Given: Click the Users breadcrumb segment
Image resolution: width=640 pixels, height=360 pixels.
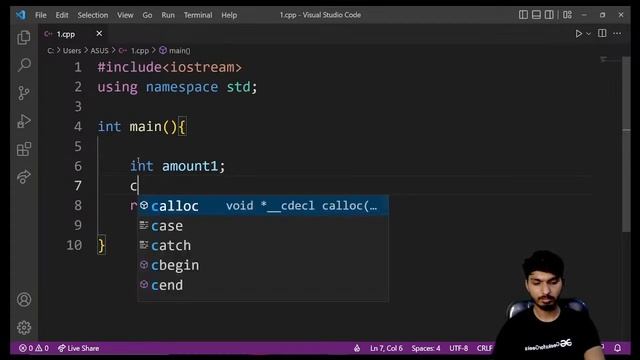Looking at the screenshot, I should pos(72,51).
